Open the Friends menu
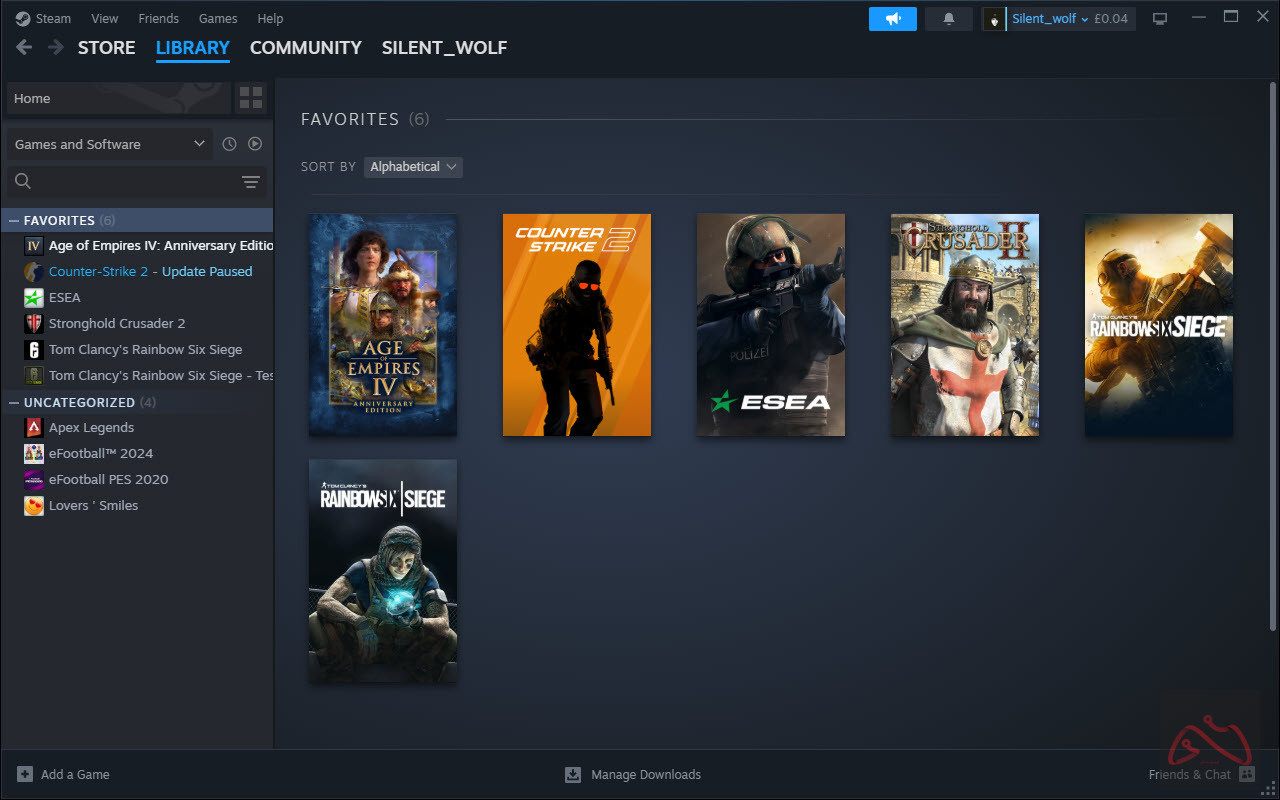This screenshot has height=800, width=1280. pos(158,18)
